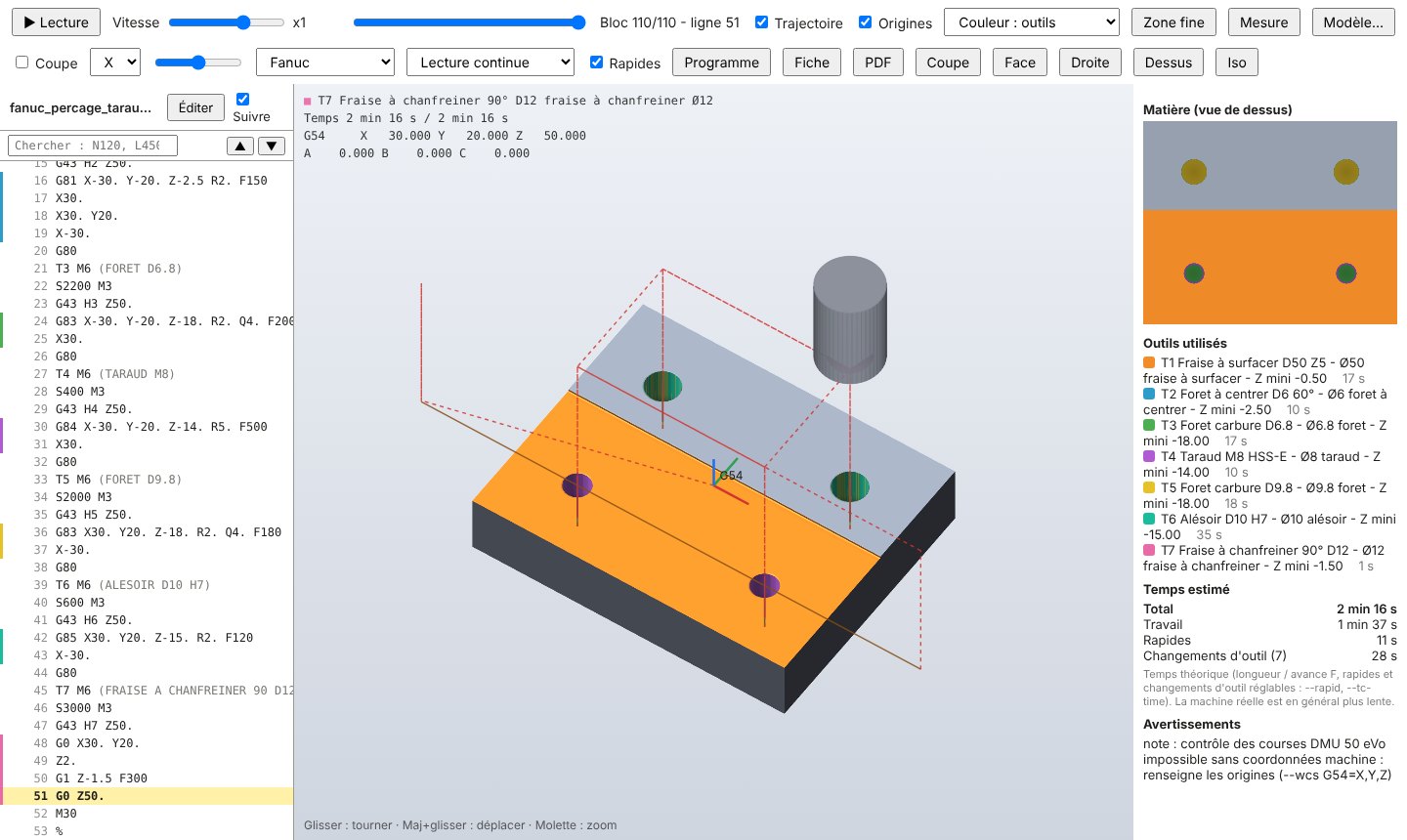Jump to next search match (down arrow)
This screenshot has width=1407, height=840.
pos(272,146)
